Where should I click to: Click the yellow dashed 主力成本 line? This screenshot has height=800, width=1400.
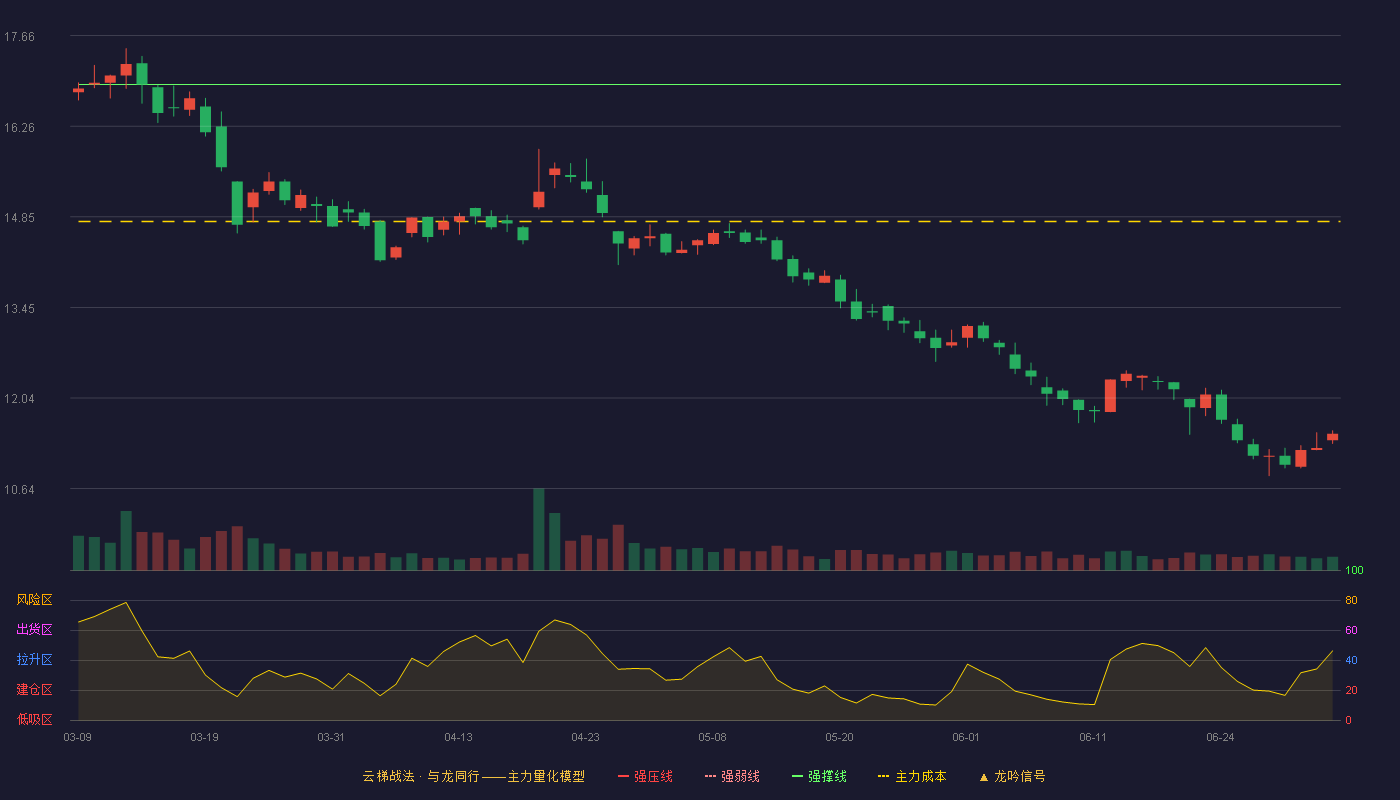(x=709, y=221)
